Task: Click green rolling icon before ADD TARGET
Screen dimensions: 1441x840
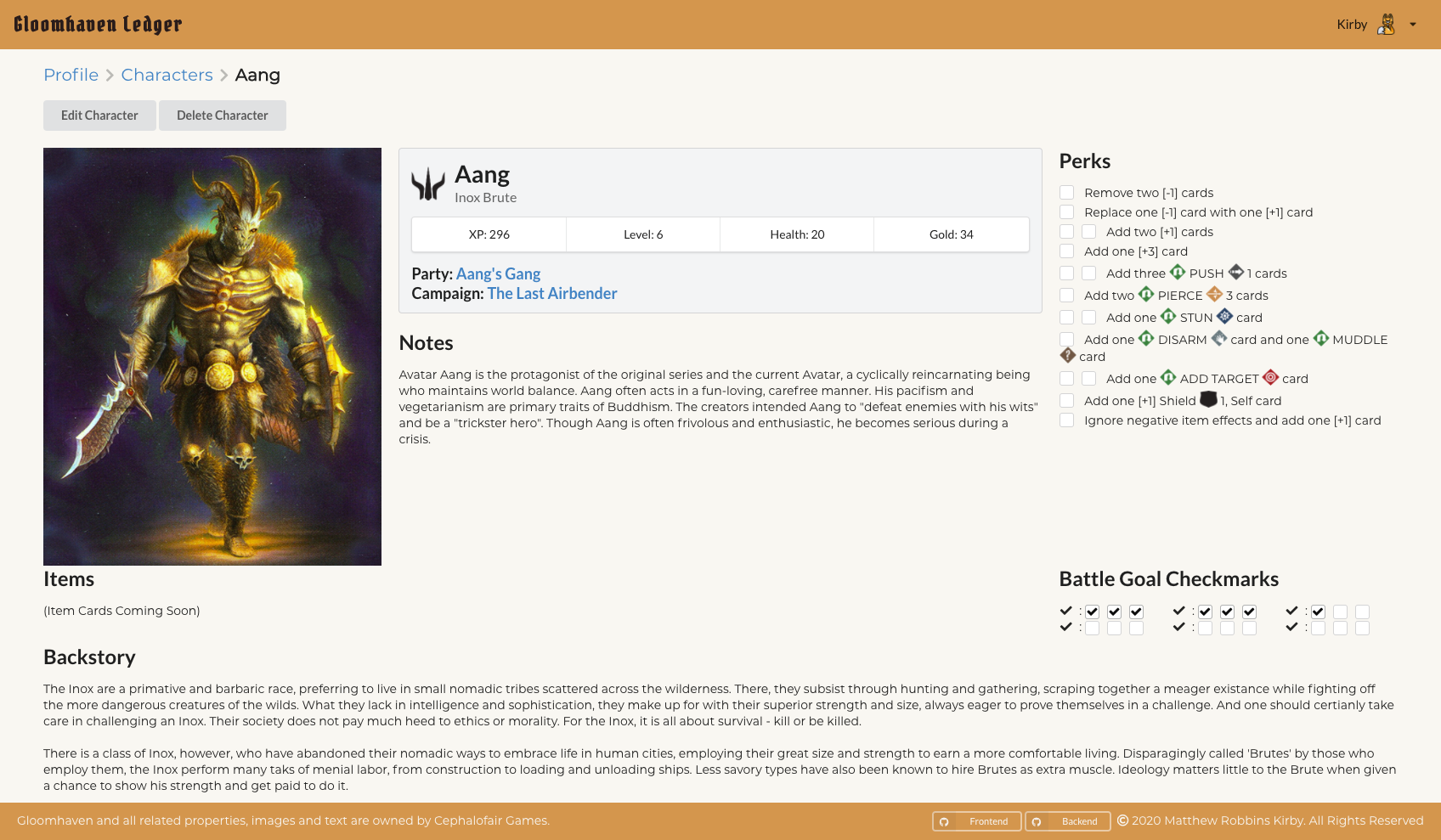Action: (1168, 377)
